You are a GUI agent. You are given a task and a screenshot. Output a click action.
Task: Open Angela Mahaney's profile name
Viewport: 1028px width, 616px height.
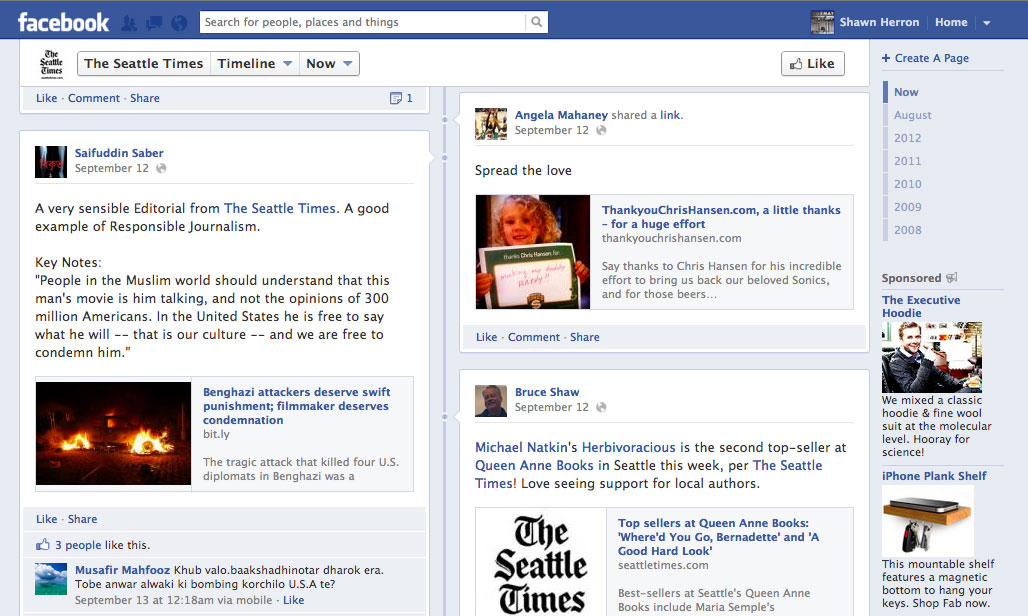[x=561, y=115]
